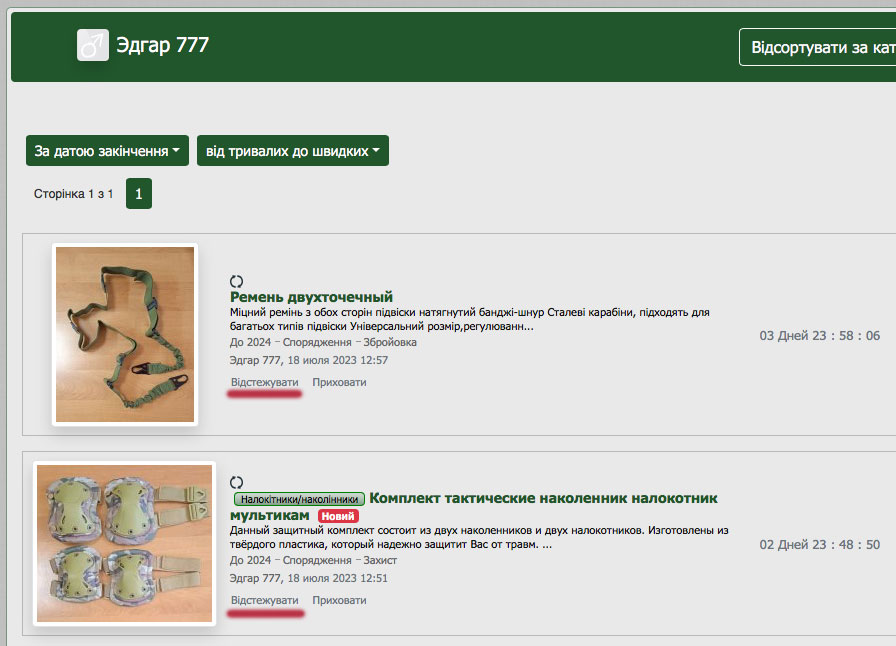
Task: Click the Эдгар 777 profile name header
Action: pos(163,45)
